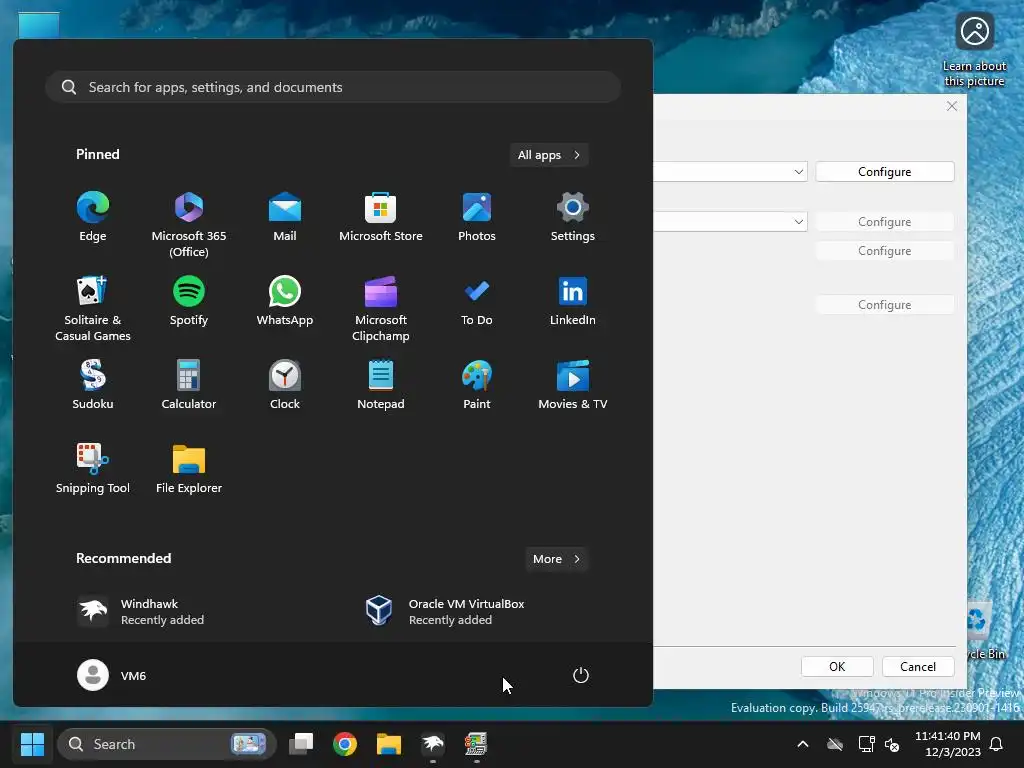The width and height of the screenshot is (1024, 768).
Task: Launch Notepad from pinned apps
Action: (x=381, y=385)
